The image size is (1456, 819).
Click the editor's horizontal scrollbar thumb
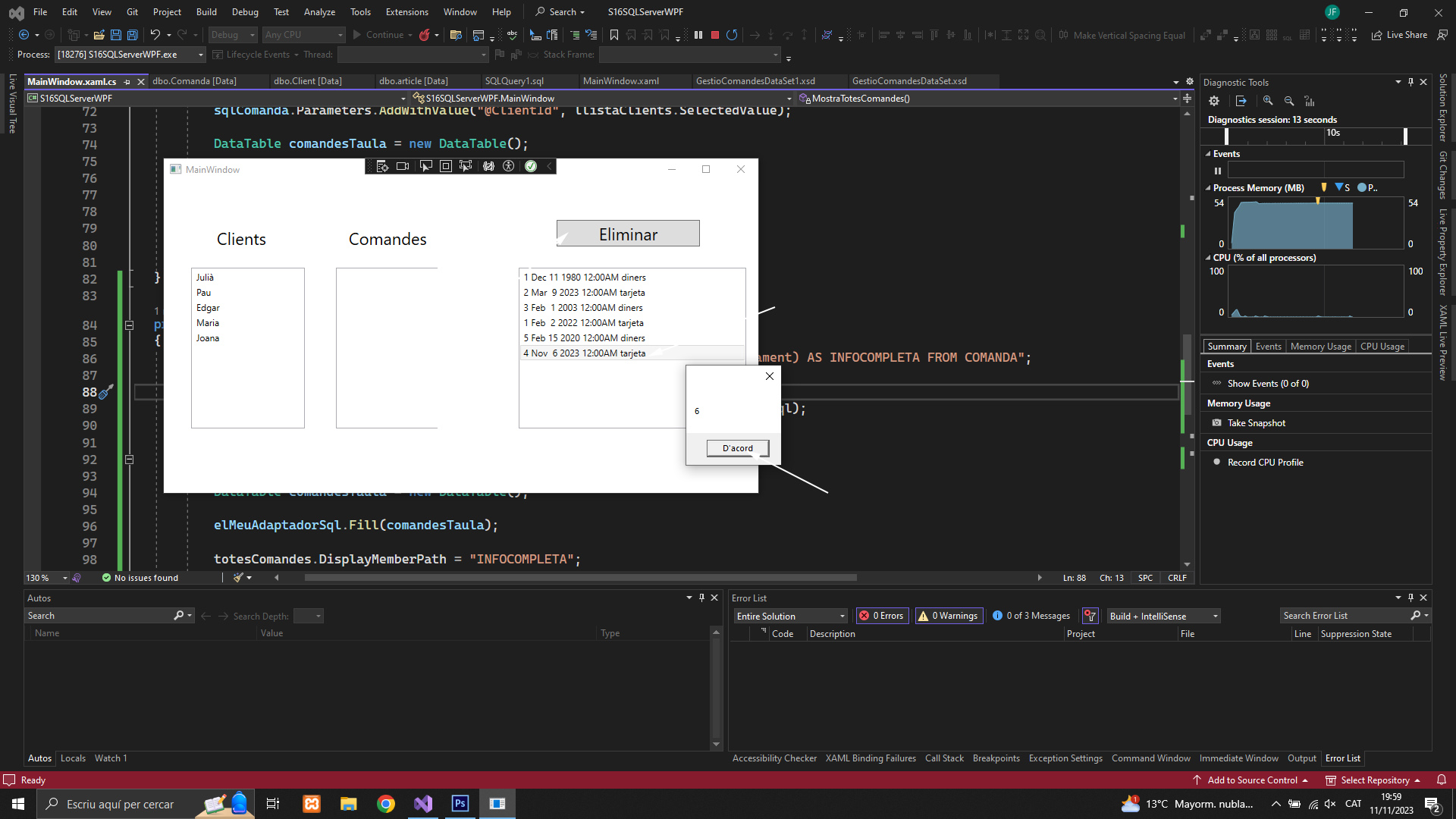pyautogui.click(x=580, y=578)
